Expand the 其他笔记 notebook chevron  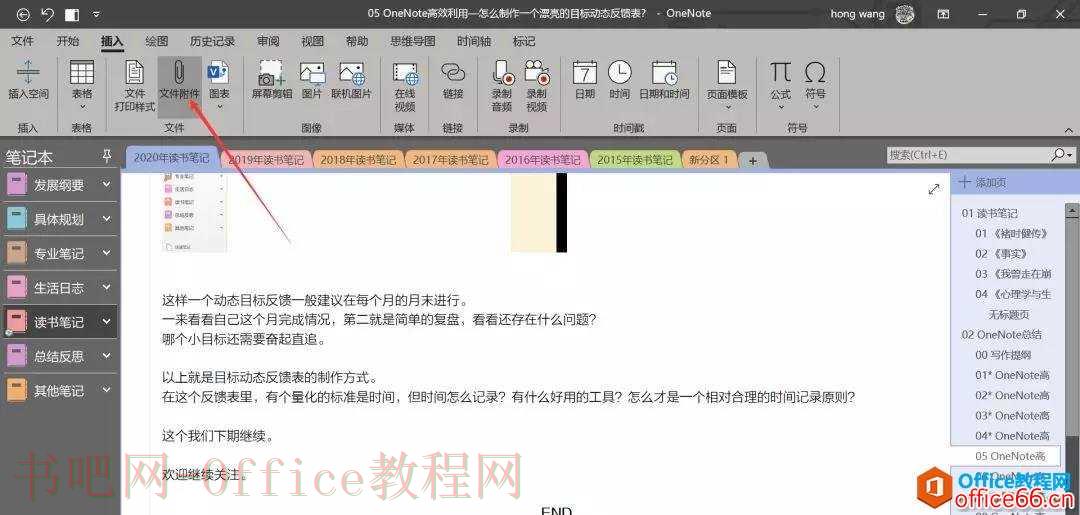(106, 390)
